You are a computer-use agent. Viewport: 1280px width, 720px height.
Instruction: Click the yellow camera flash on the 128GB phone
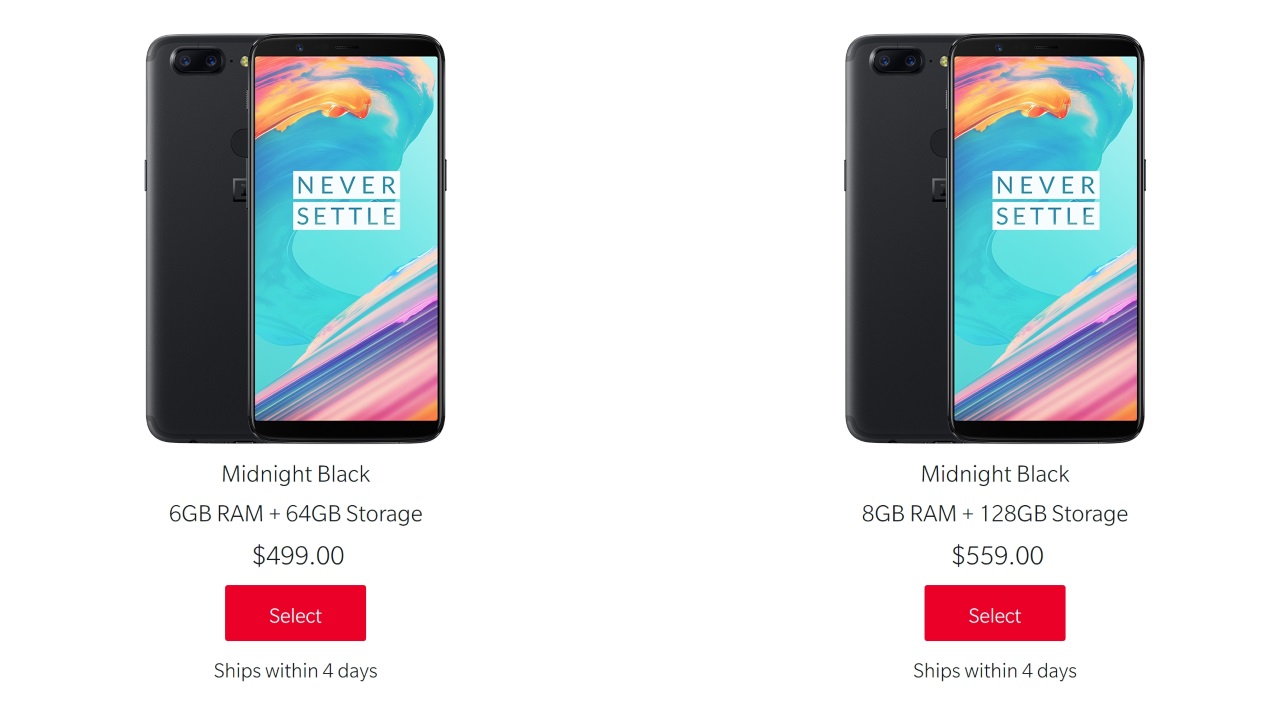click(945, 61)
